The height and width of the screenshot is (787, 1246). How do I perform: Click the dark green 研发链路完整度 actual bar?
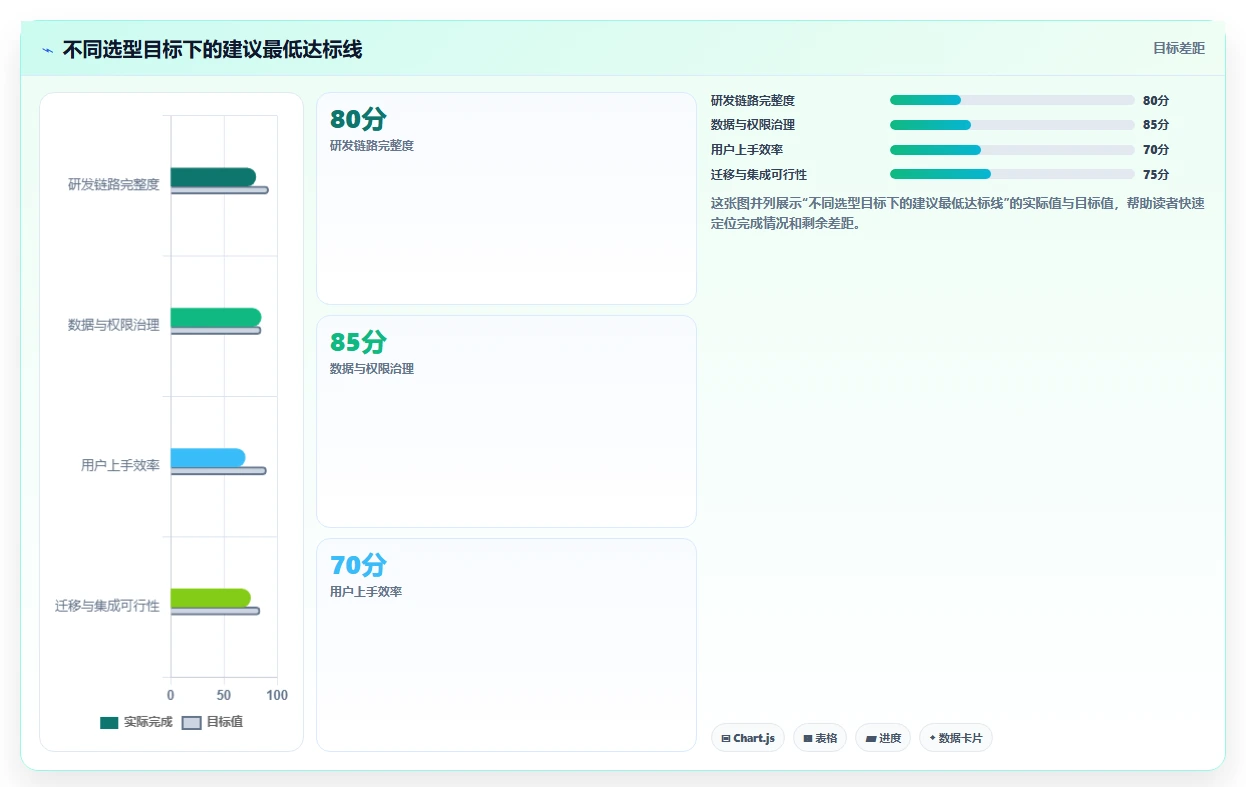(x=213, y=177)
